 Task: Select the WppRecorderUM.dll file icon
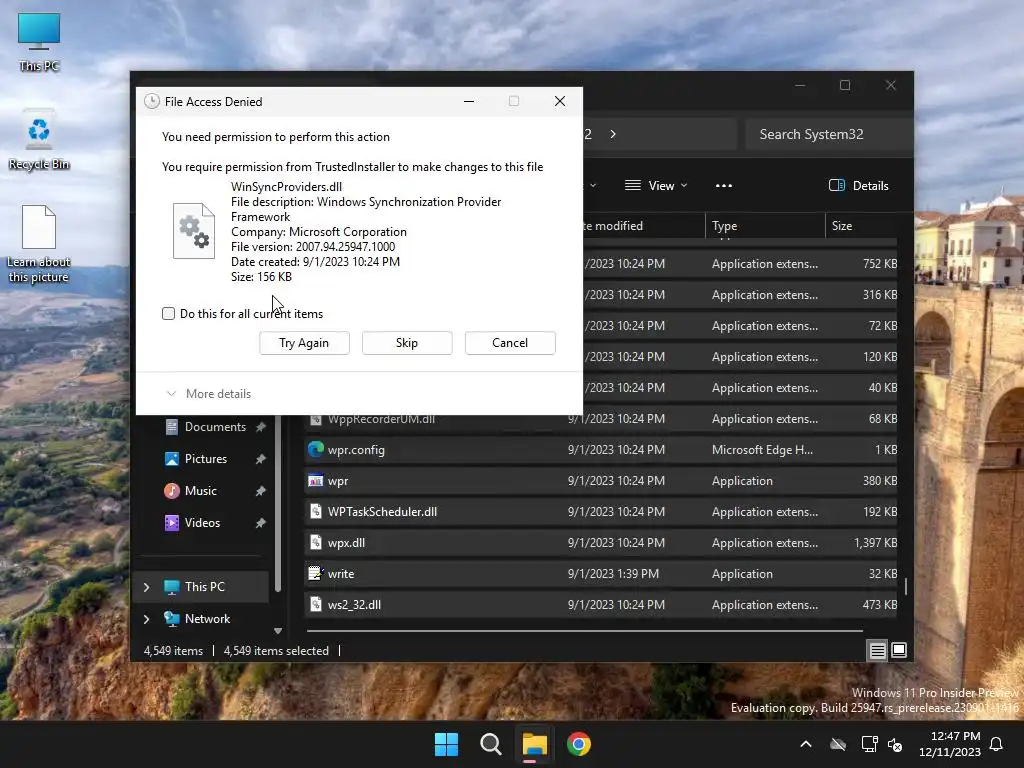pyautogui.click(x=315, y=419)
